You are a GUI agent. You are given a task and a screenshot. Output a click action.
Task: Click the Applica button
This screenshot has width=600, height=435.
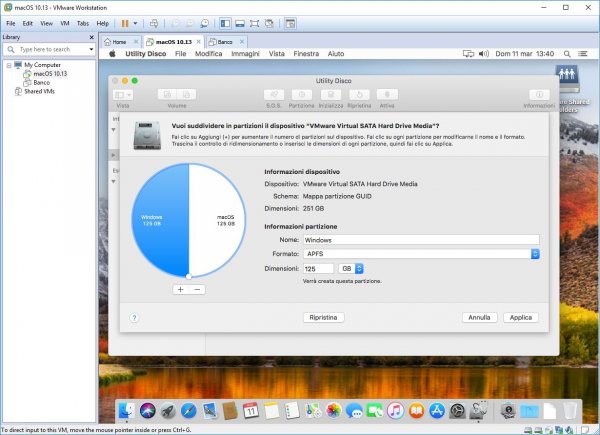(x=521, y=318)
